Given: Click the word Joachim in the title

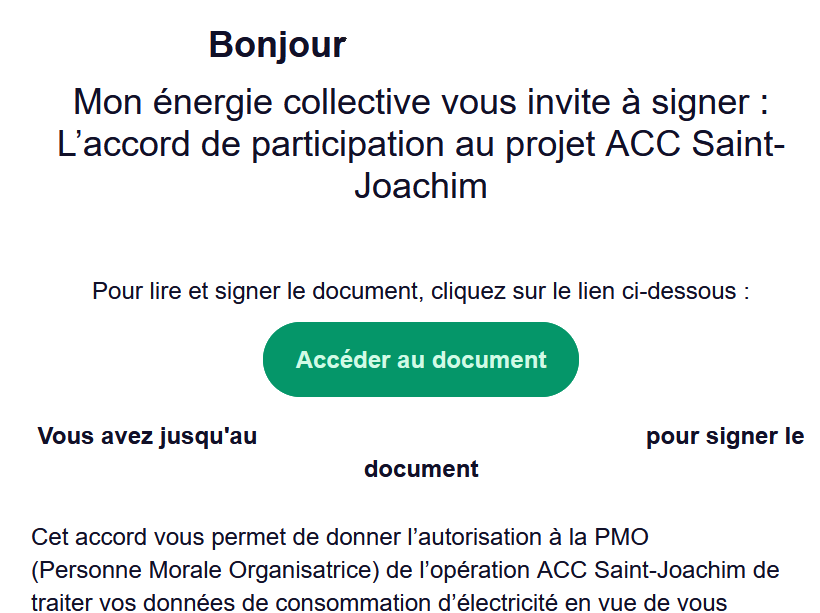Looking at the screenshot, I should coord(420,186).
